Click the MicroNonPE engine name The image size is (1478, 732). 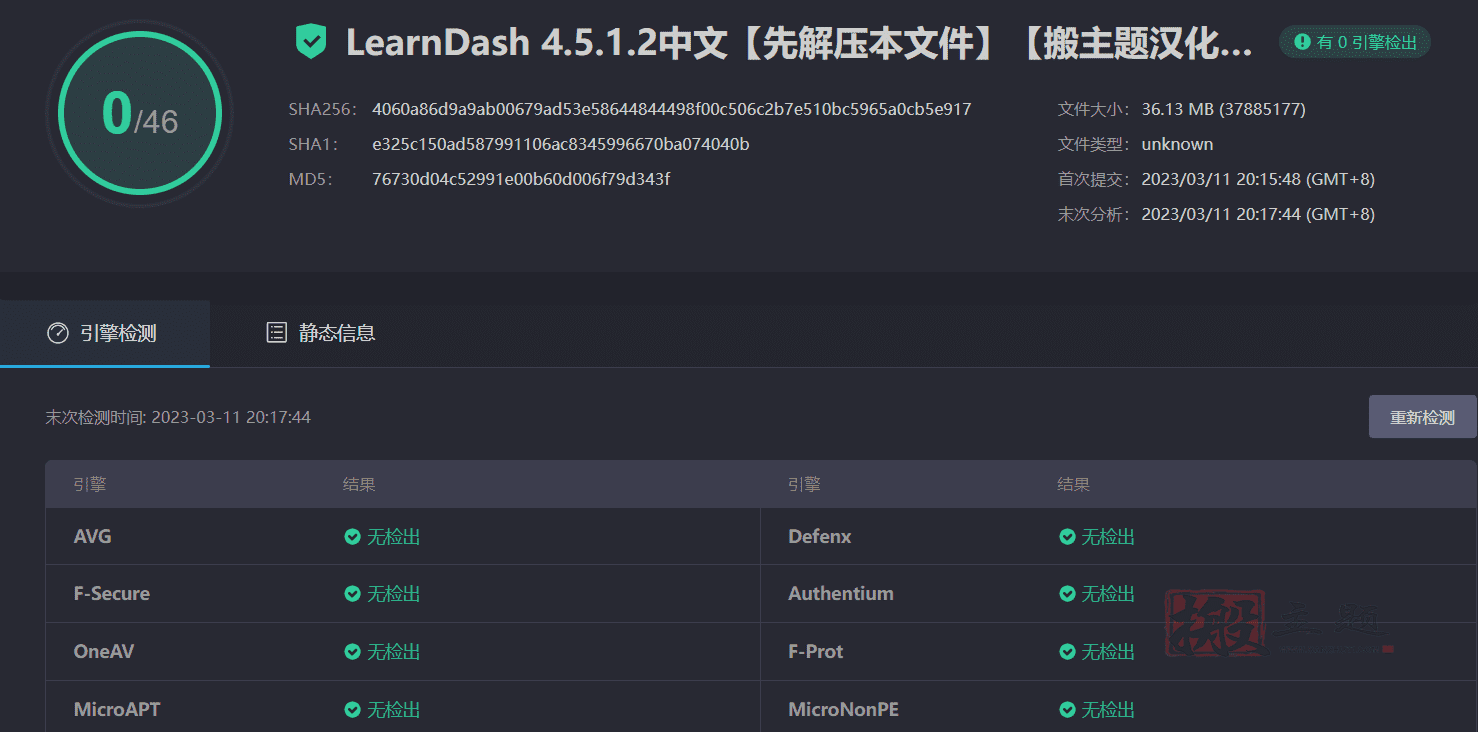[844, 710]
